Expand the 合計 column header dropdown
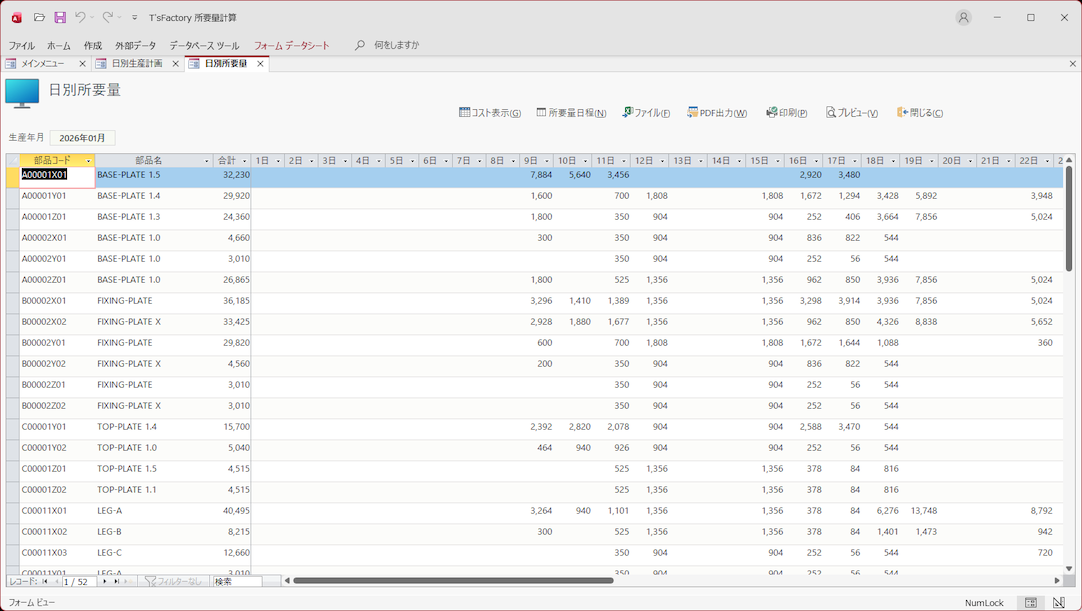Viewport: 1082px width, 611px height. tap(245, 161)
